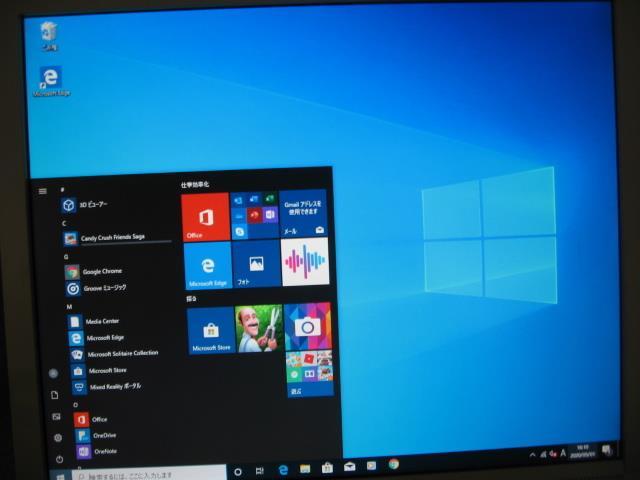Click the 仕事効率化 tile group header

pyautogui.click(x=195, y=184)
